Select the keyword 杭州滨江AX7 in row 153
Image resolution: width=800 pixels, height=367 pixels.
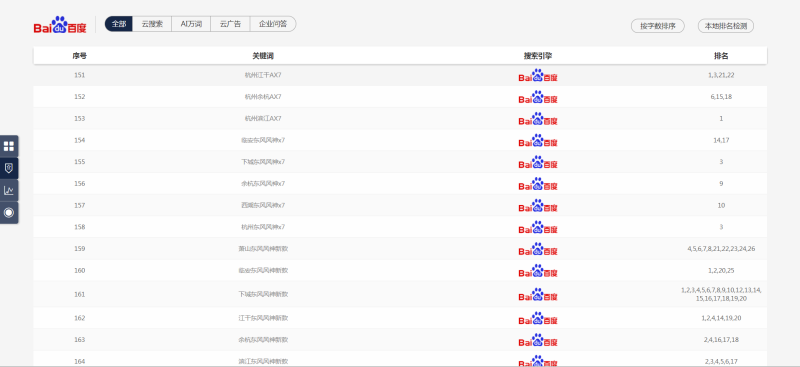pyautogui.click(x=263, y=118)
